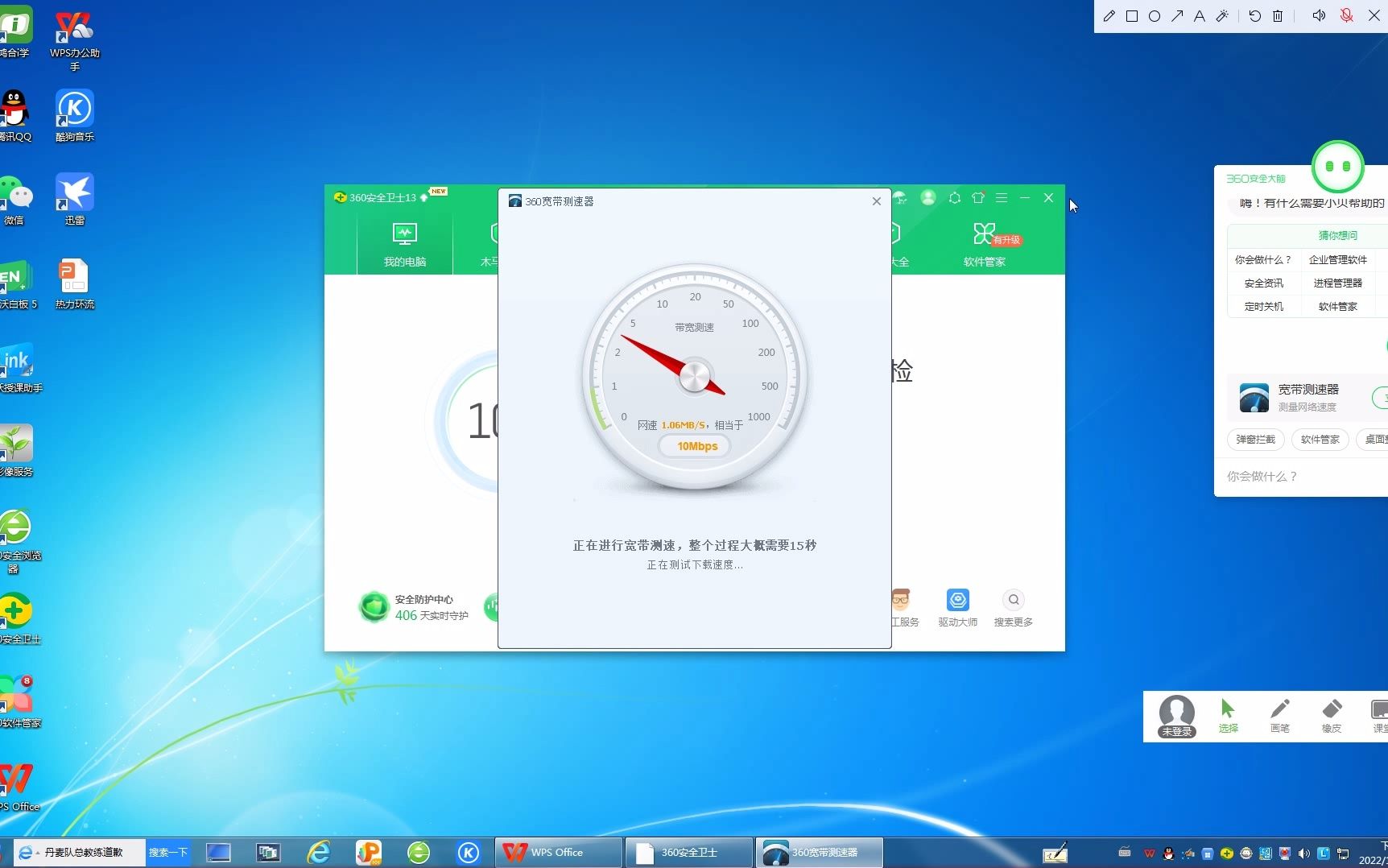The width and height of the screenshot is (1388, 868).
Task: Open handwriting pad icon in taskbar
Action: click(x=1055, y=853)
